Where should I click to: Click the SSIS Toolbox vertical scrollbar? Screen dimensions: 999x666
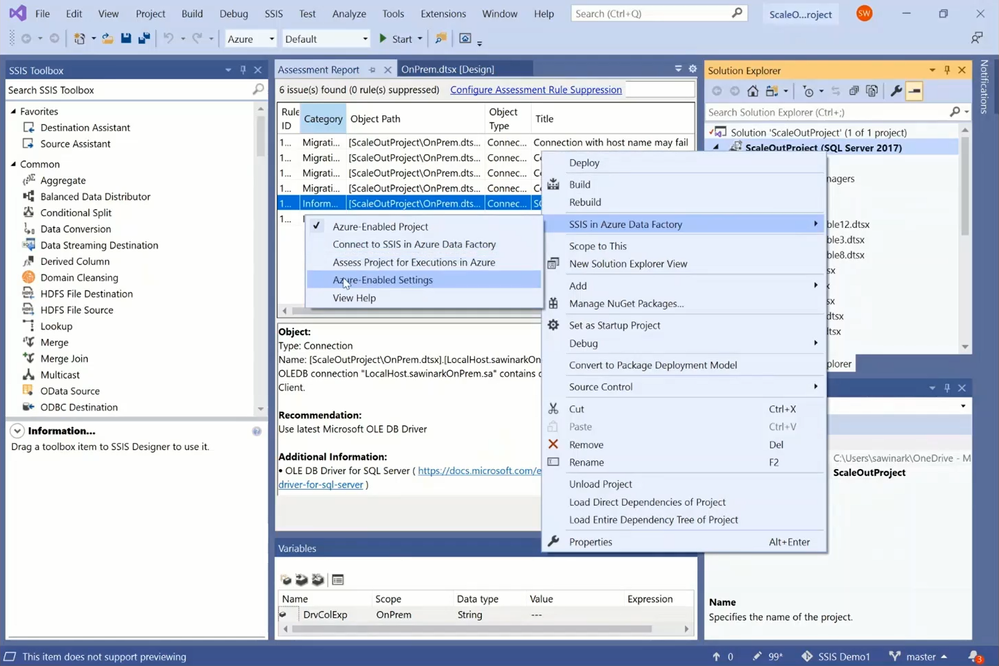point(261,135)
